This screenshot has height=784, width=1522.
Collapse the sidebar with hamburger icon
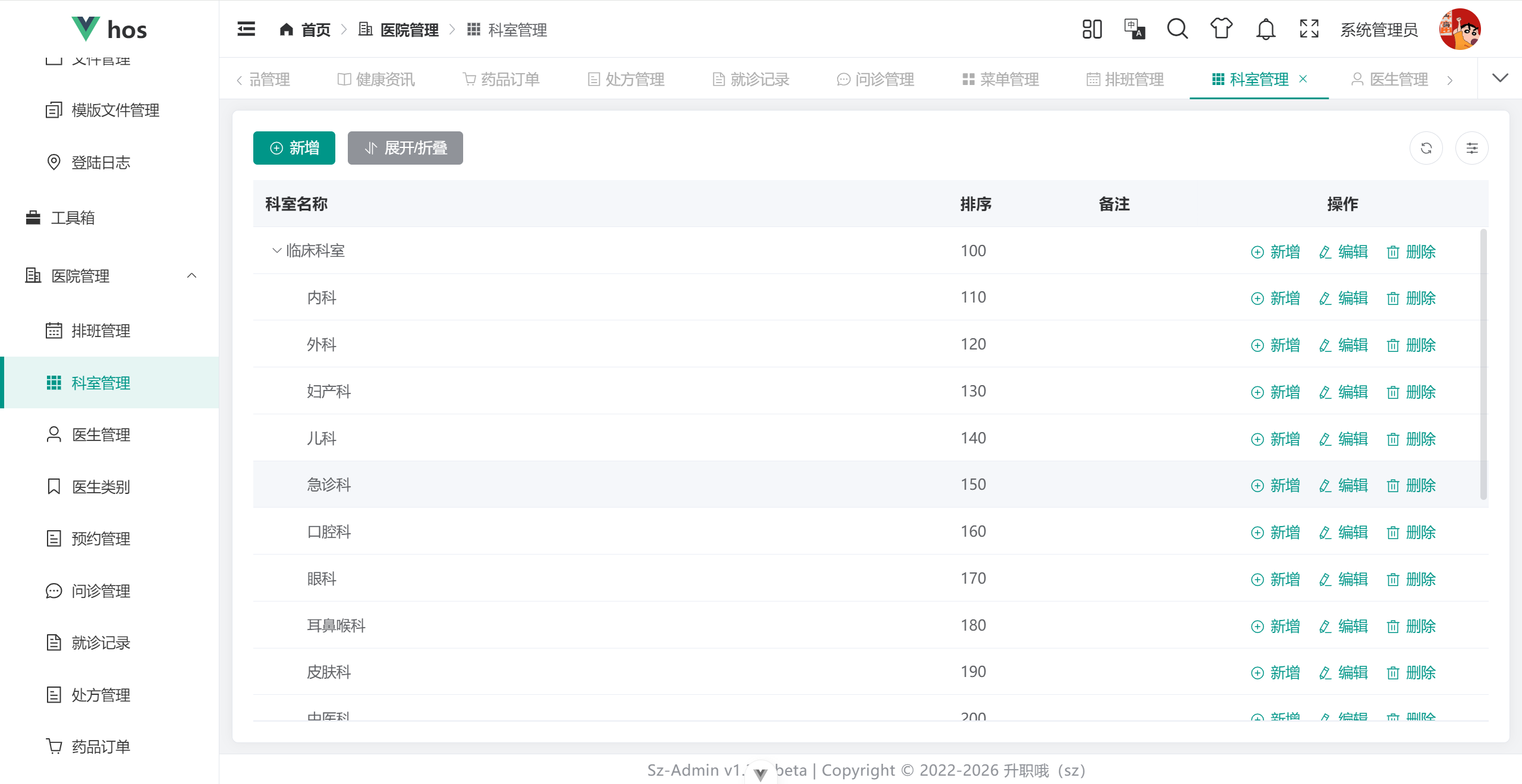point(246,29)
